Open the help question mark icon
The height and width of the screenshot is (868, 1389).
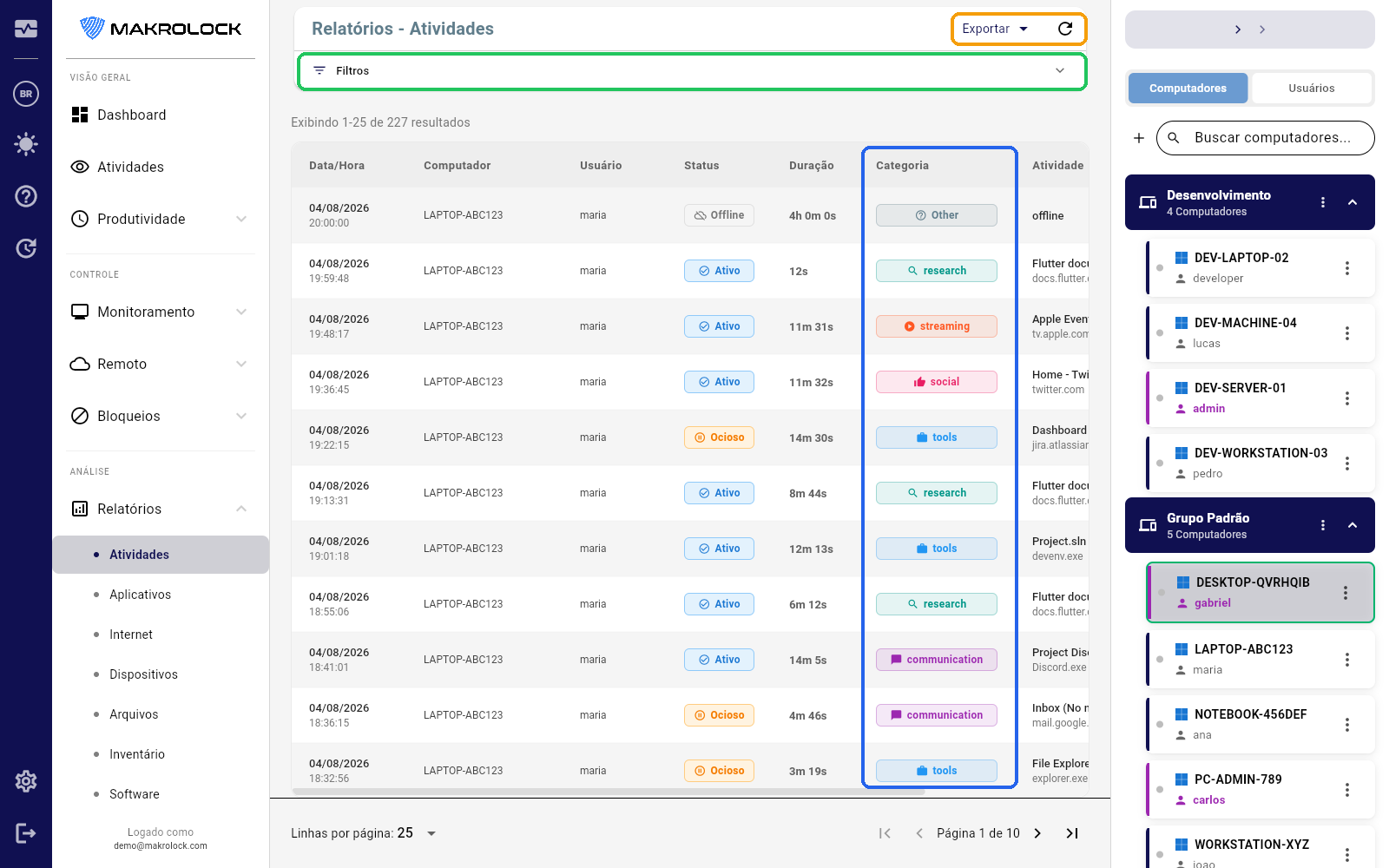tap(26, 196)
